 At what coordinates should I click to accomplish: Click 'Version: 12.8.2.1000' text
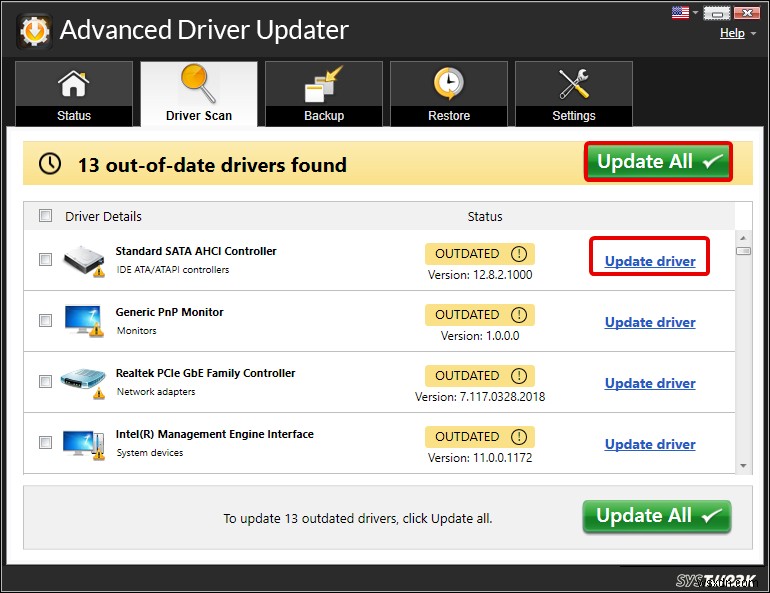[480, 275]
